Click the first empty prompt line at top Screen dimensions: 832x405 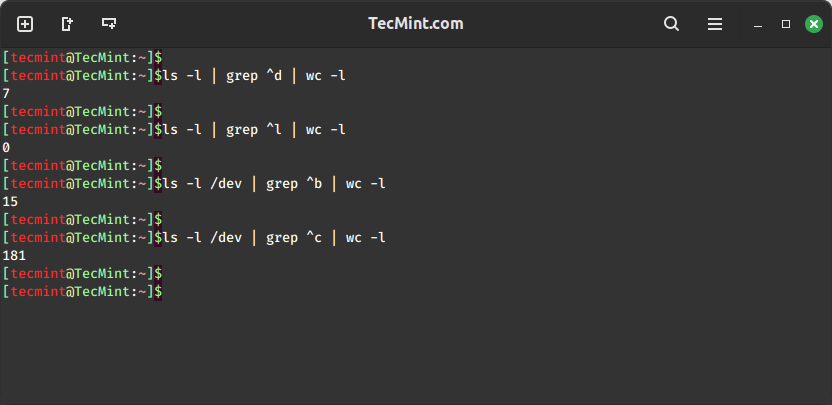[x=82, y=57]
